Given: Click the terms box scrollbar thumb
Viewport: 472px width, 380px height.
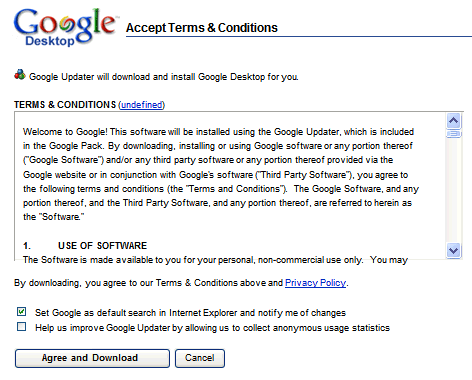Looking at the screenshot, I should (x=453, y=134).
